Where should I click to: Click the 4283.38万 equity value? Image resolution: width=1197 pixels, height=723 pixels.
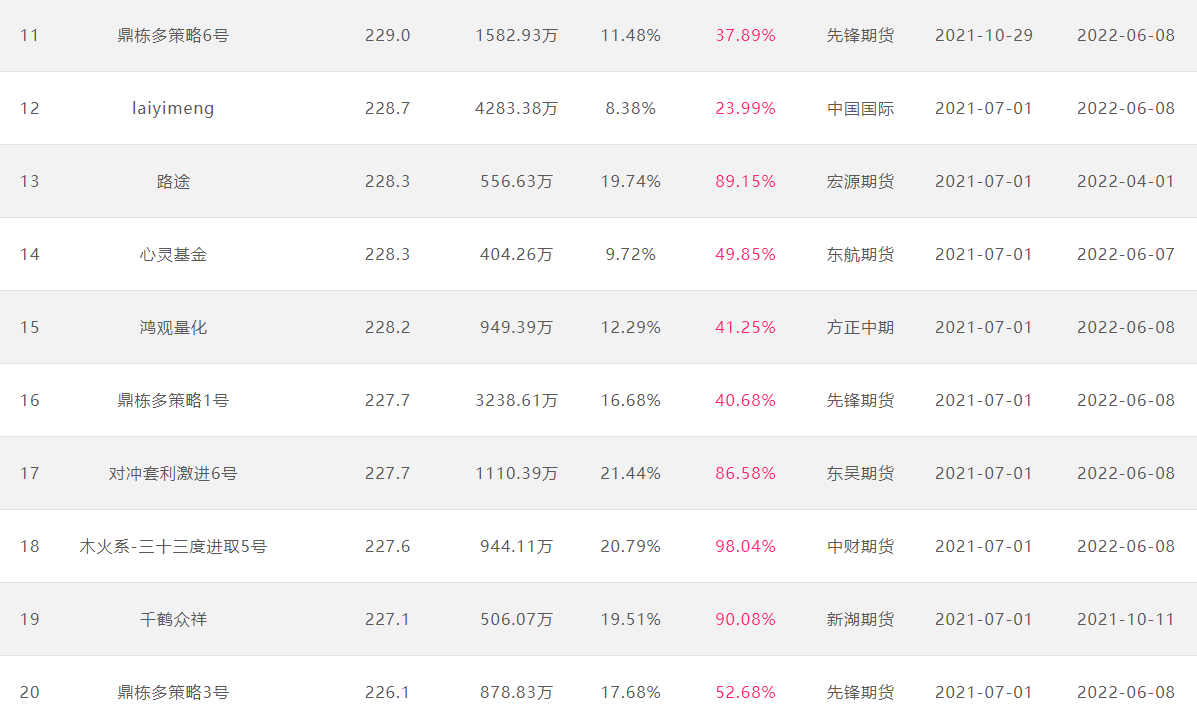[516, 108]
